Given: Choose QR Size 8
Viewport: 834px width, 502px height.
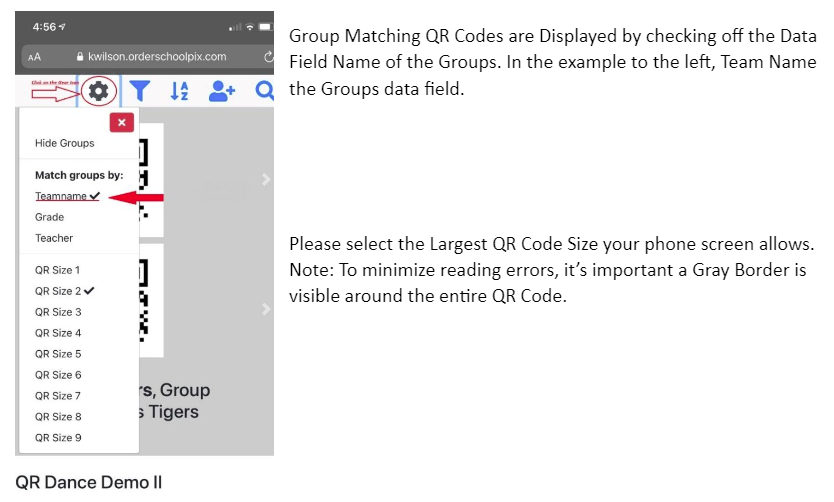Looking at the screenshot, I should [58, 416].
